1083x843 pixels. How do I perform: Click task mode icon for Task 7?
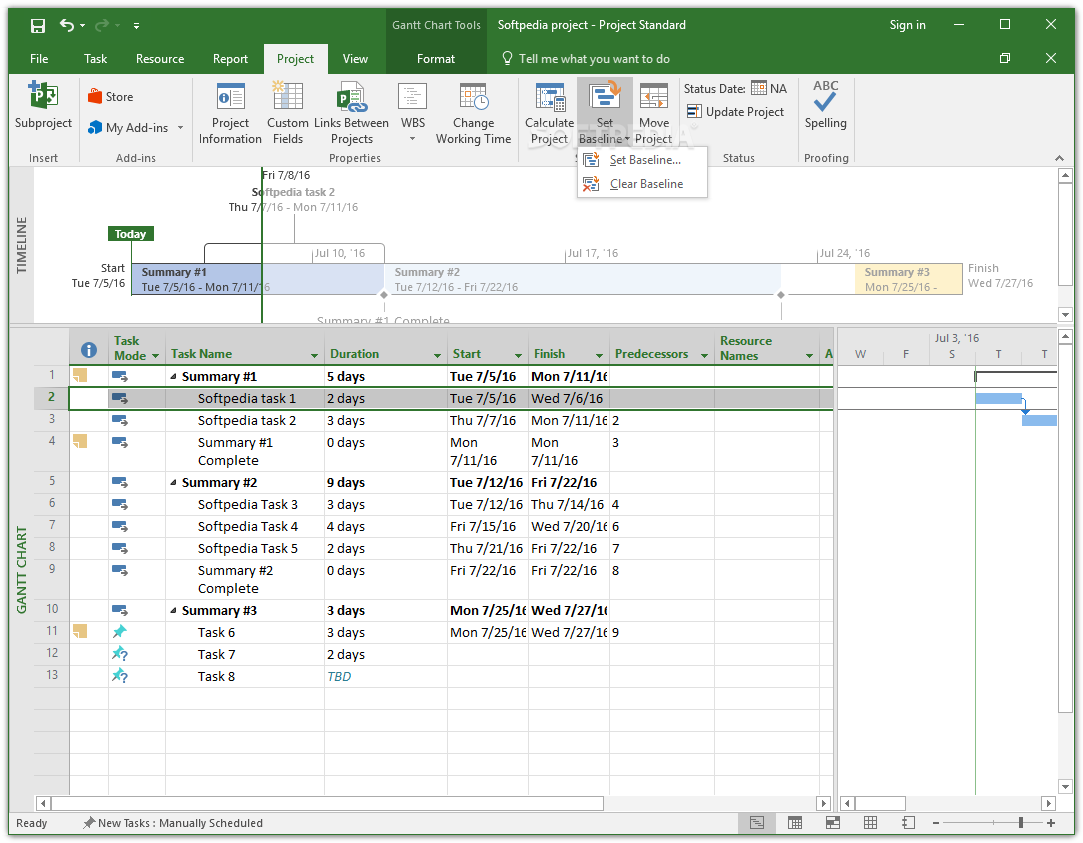click(119, 654)
